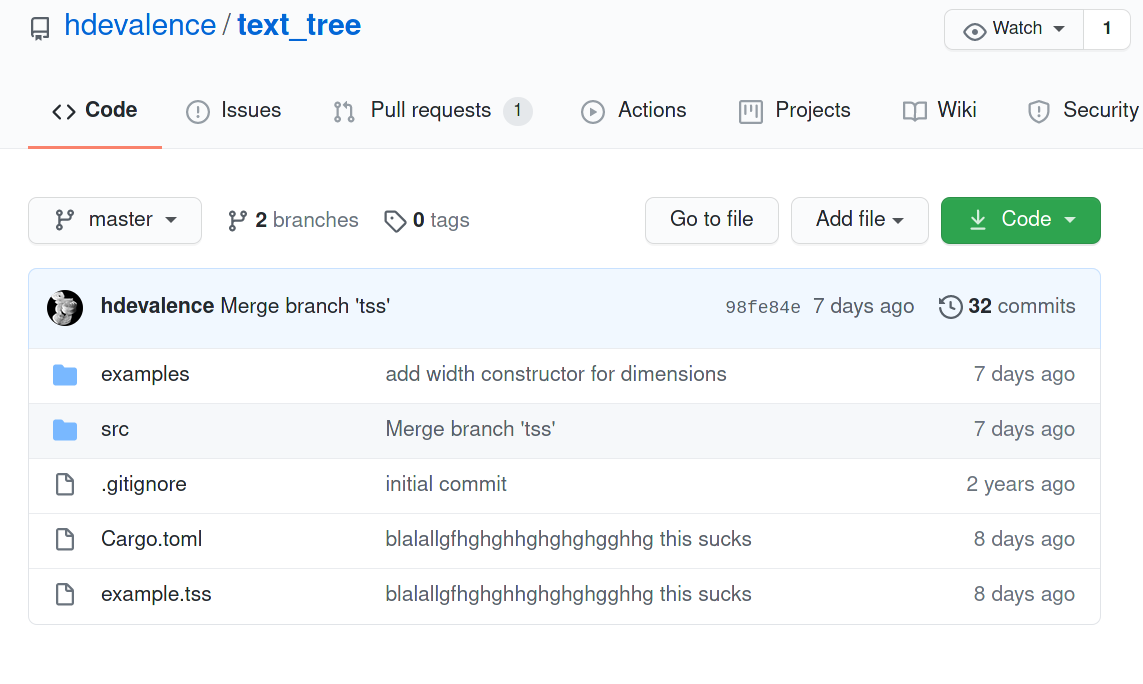
Task: Click '8 days ago' in Cargo.toml row
Action: click(x=1024, y=539)
